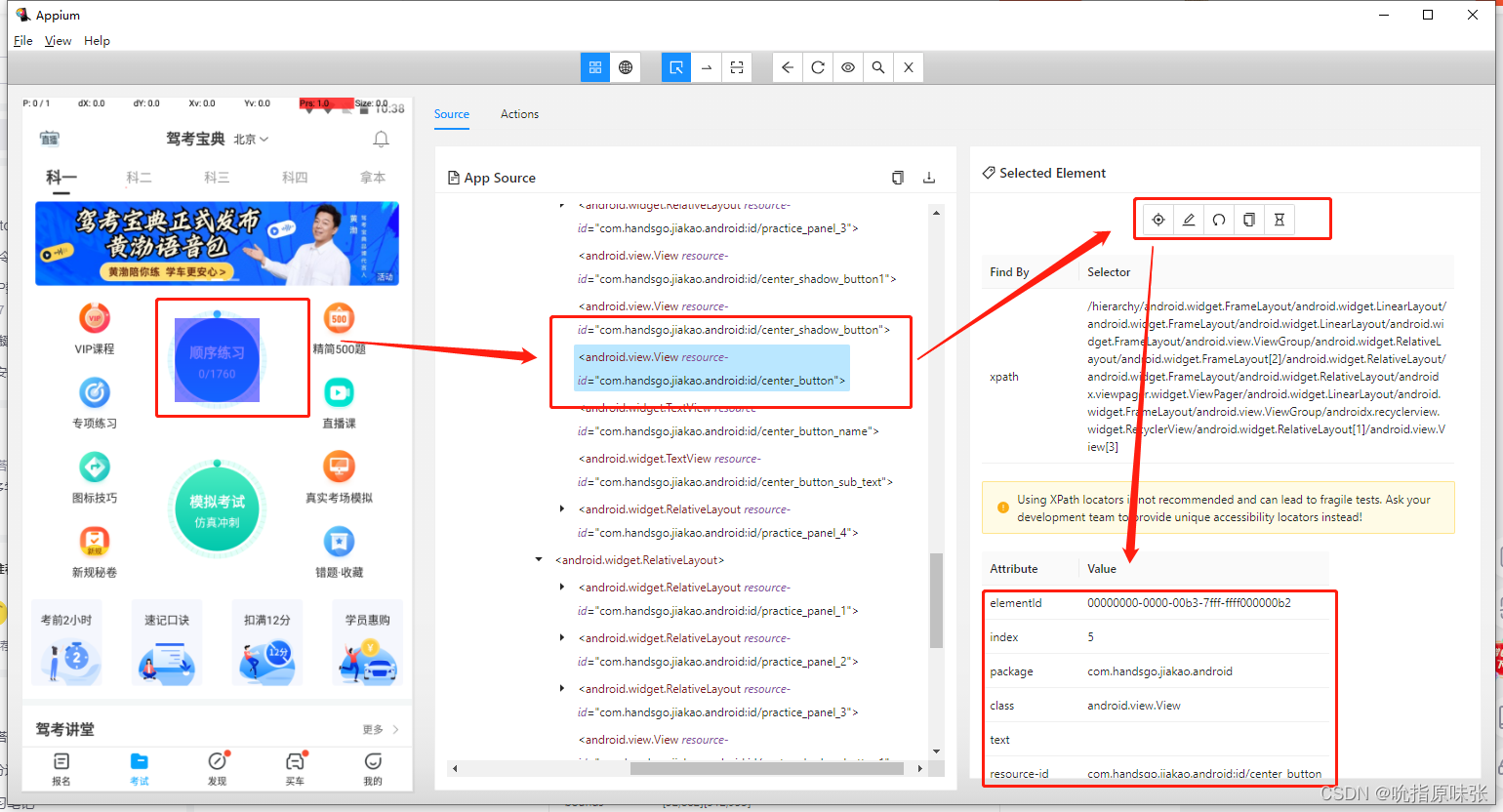Image resolution: width=1503 pixels, height=812 pixels.
Task: Tap 扣满12分 card
Action: point(267,644)
